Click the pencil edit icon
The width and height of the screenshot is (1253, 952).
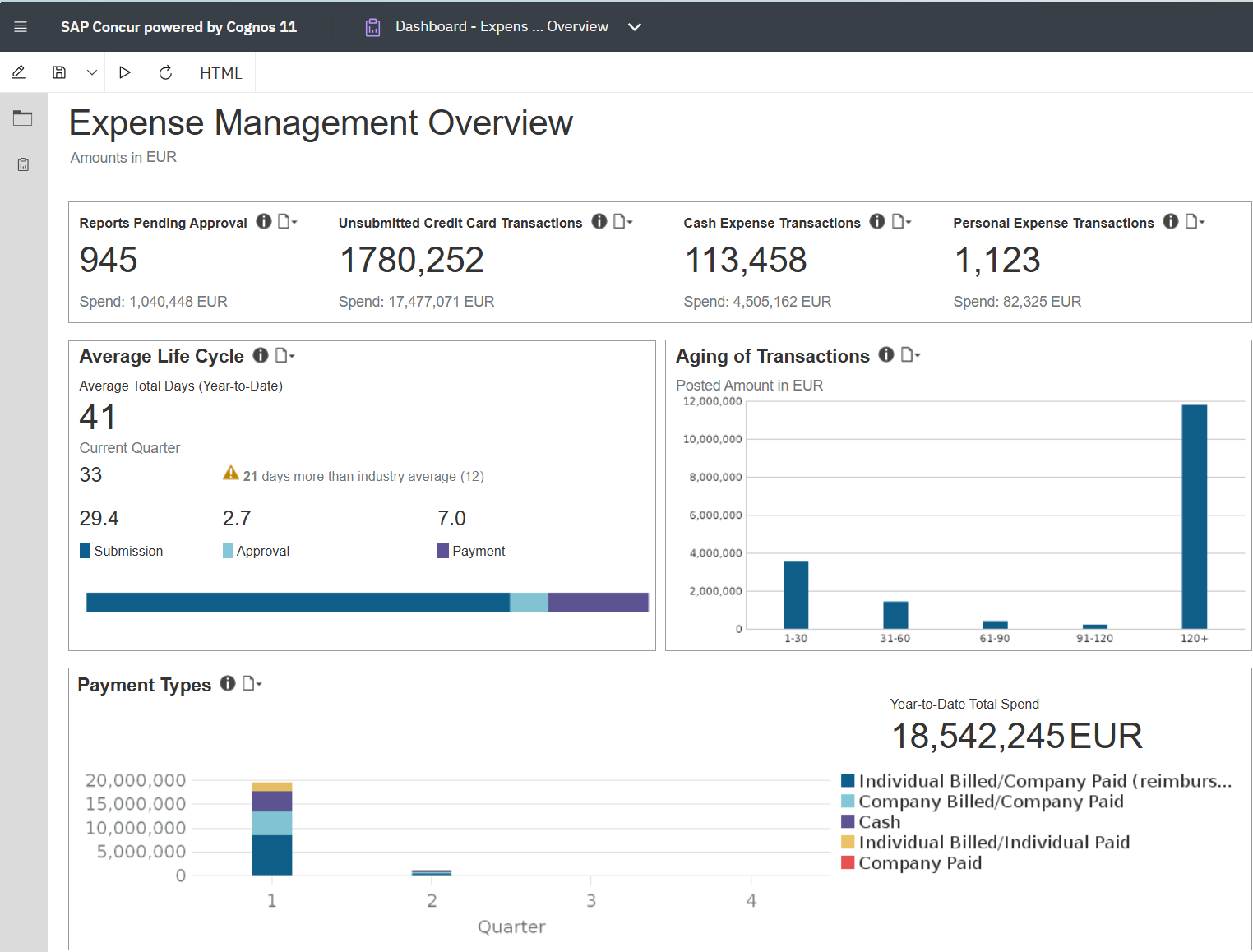tap(19, 72)
